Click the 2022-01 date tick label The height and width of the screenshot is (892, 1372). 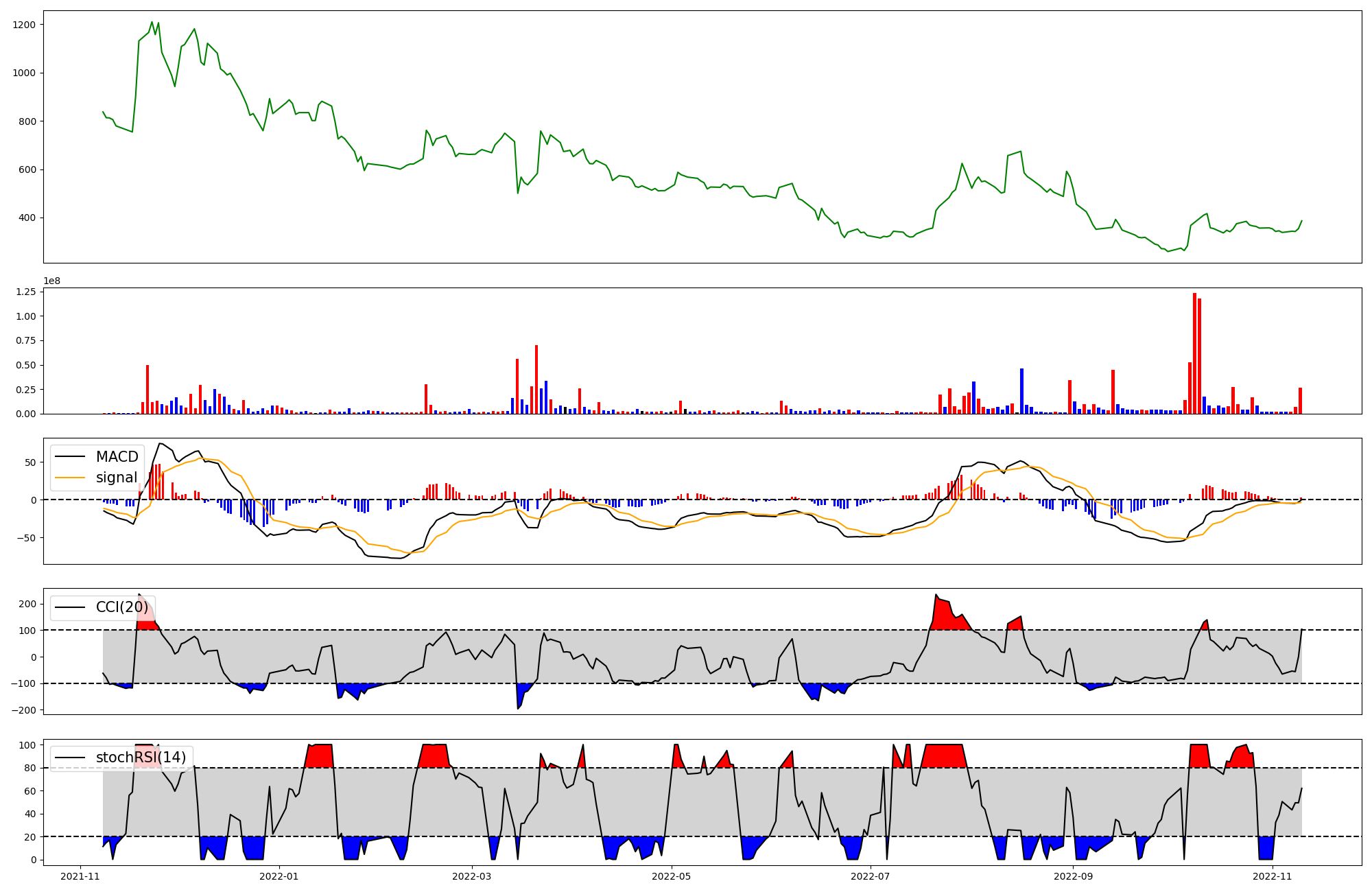click(279, 876)
